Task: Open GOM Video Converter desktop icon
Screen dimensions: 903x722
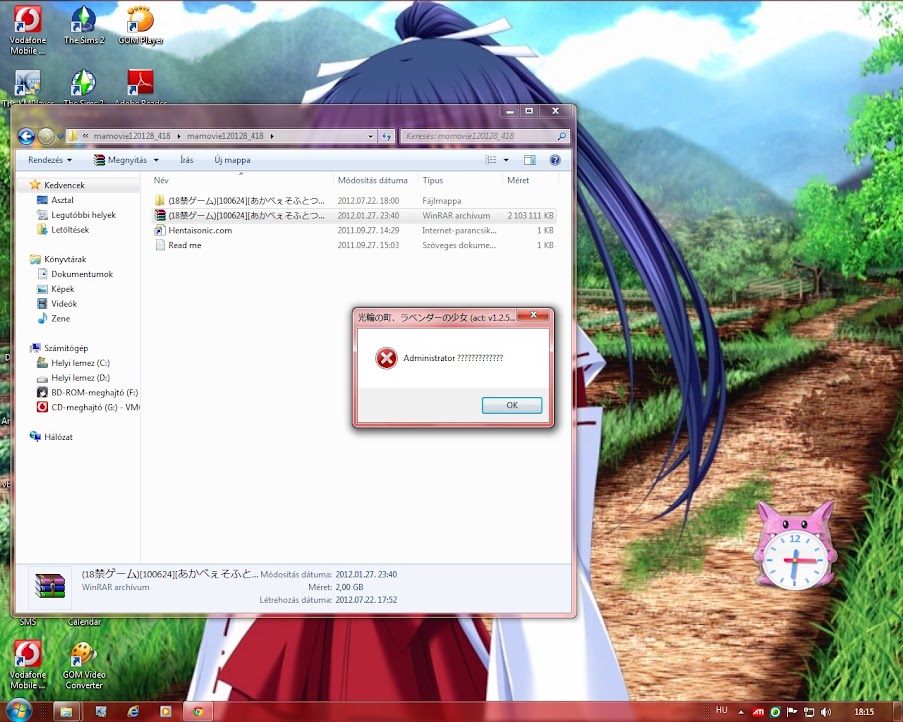Action: (x=84, y=666)
